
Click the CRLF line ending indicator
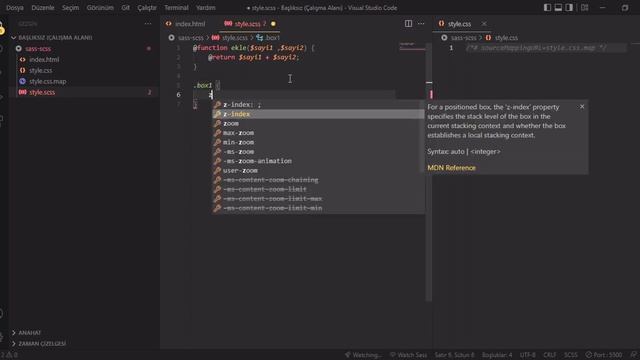point(549,355)
